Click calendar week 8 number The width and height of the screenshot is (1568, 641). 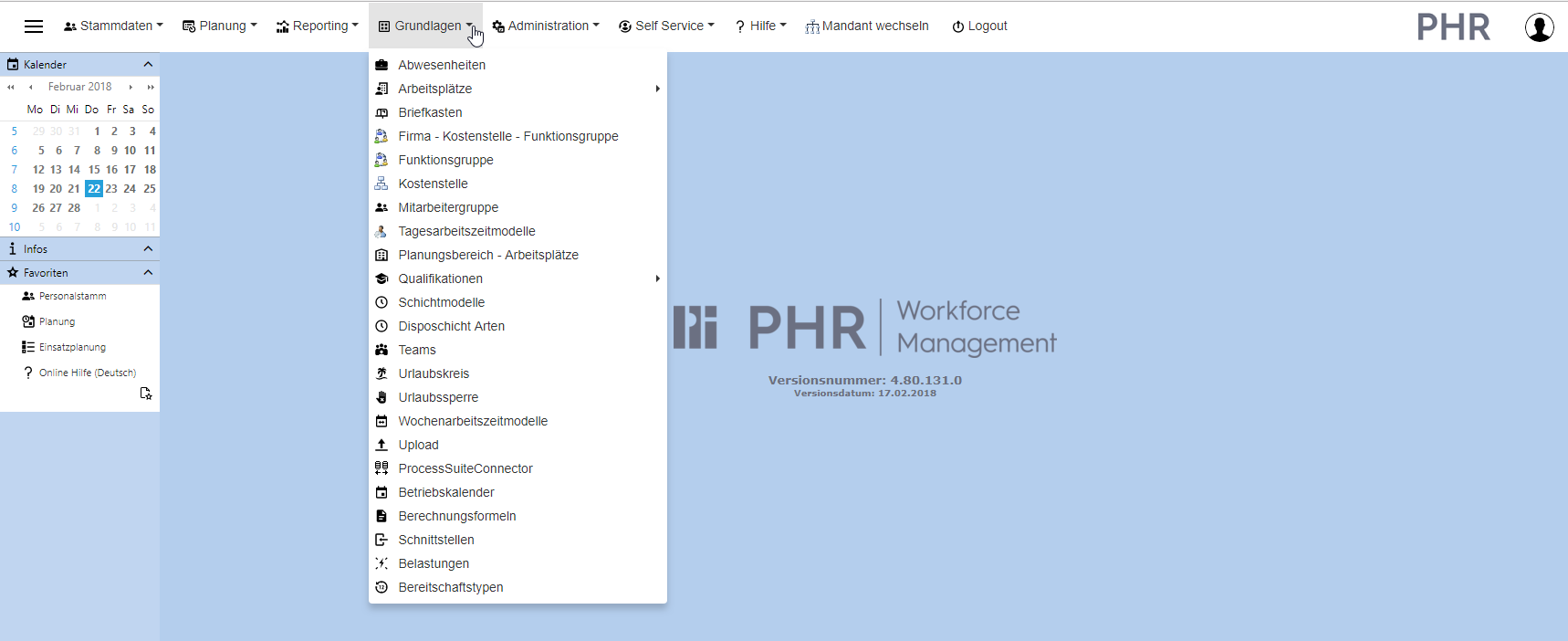click(14, 189)
